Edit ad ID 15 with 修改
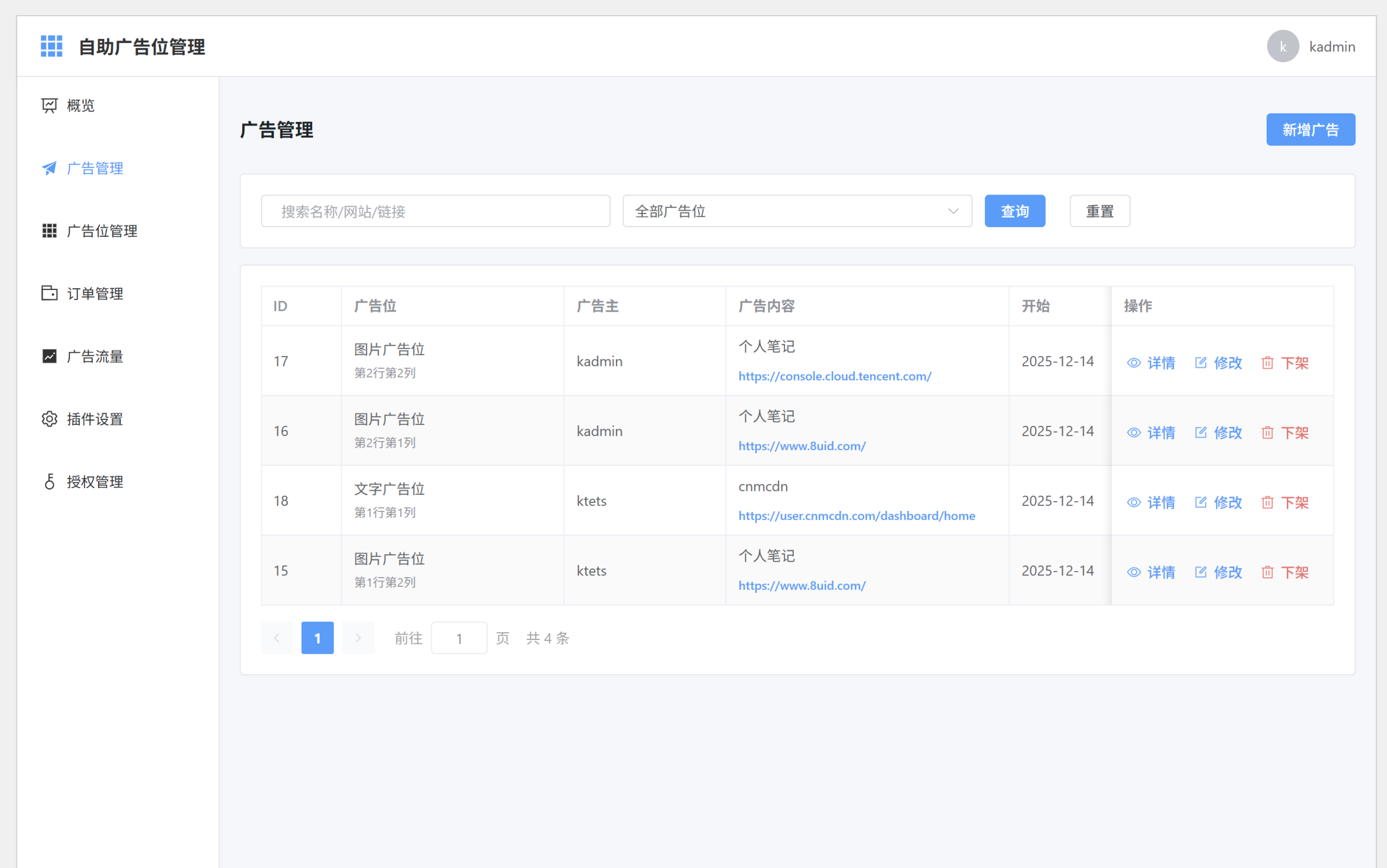 pyautogui.click(x=1218, y=572)
